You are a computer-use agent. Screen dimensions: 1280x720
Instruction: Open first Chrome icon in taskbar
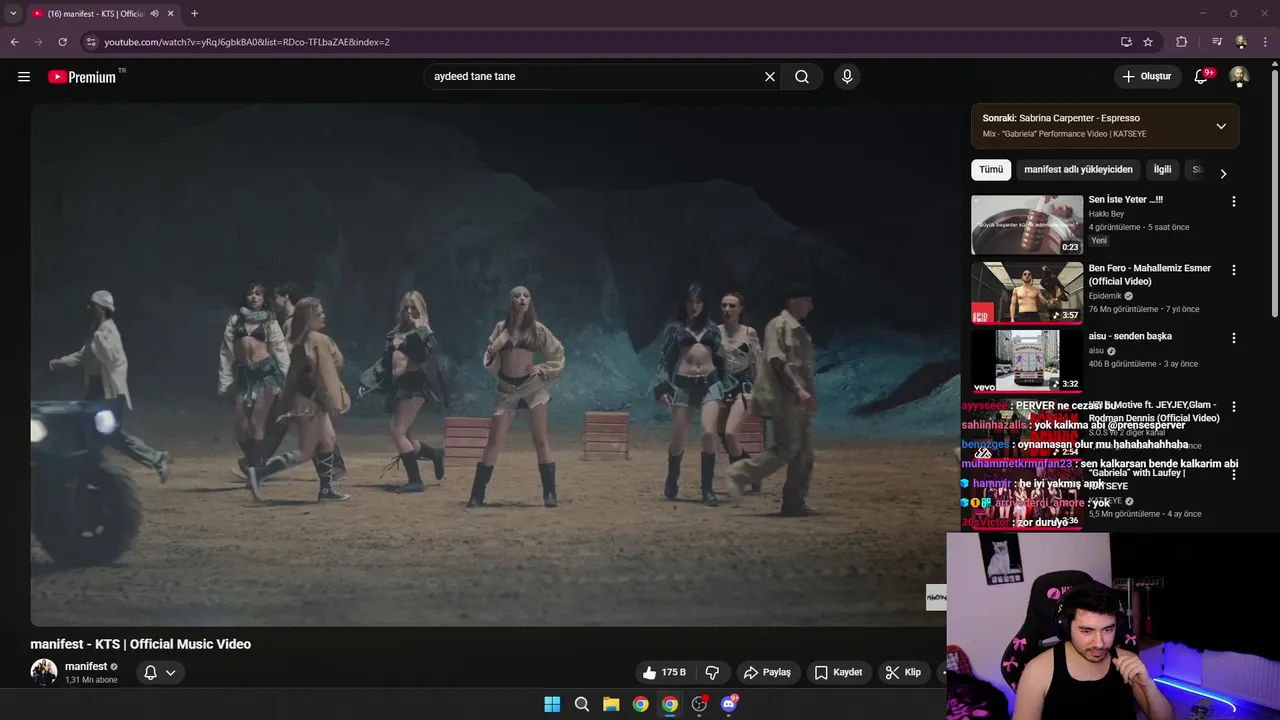click(x=641, y=704)
